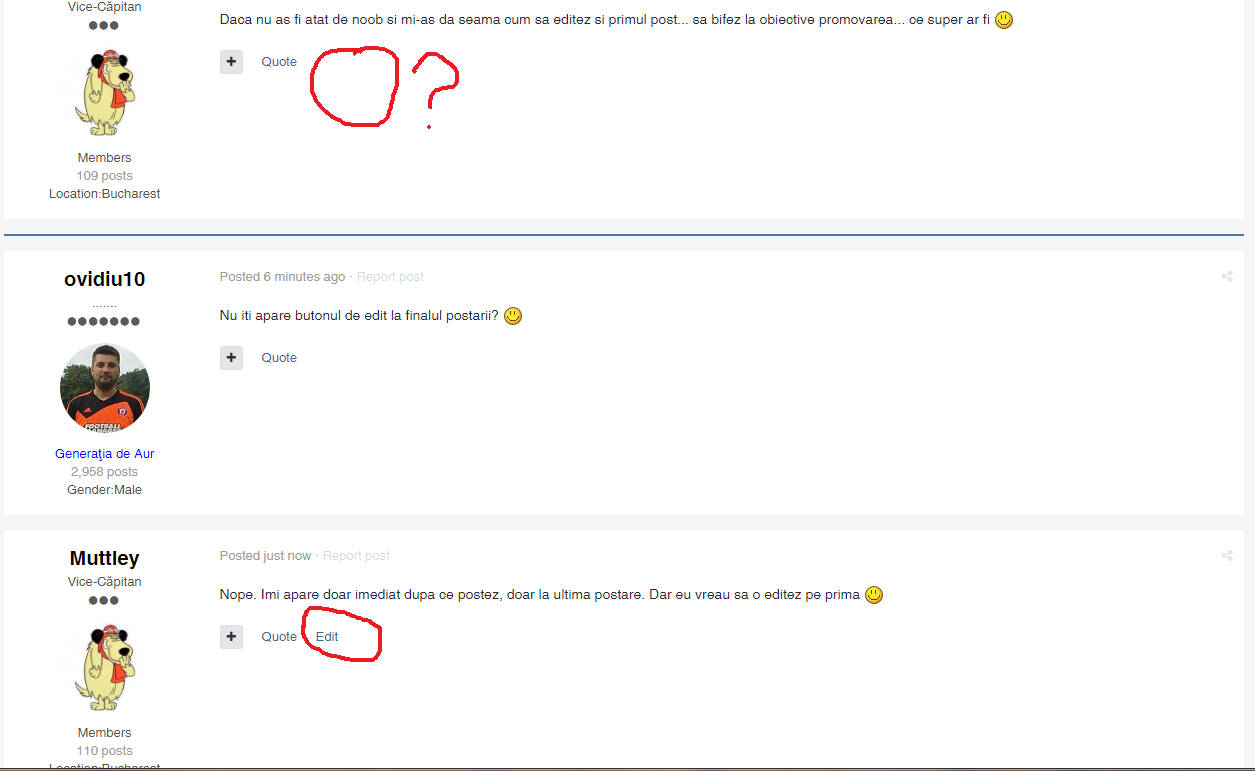The height and width of the screenshot is (771, 1255).
Task: Quote Muttley's latest post
Action: [279, 637]
